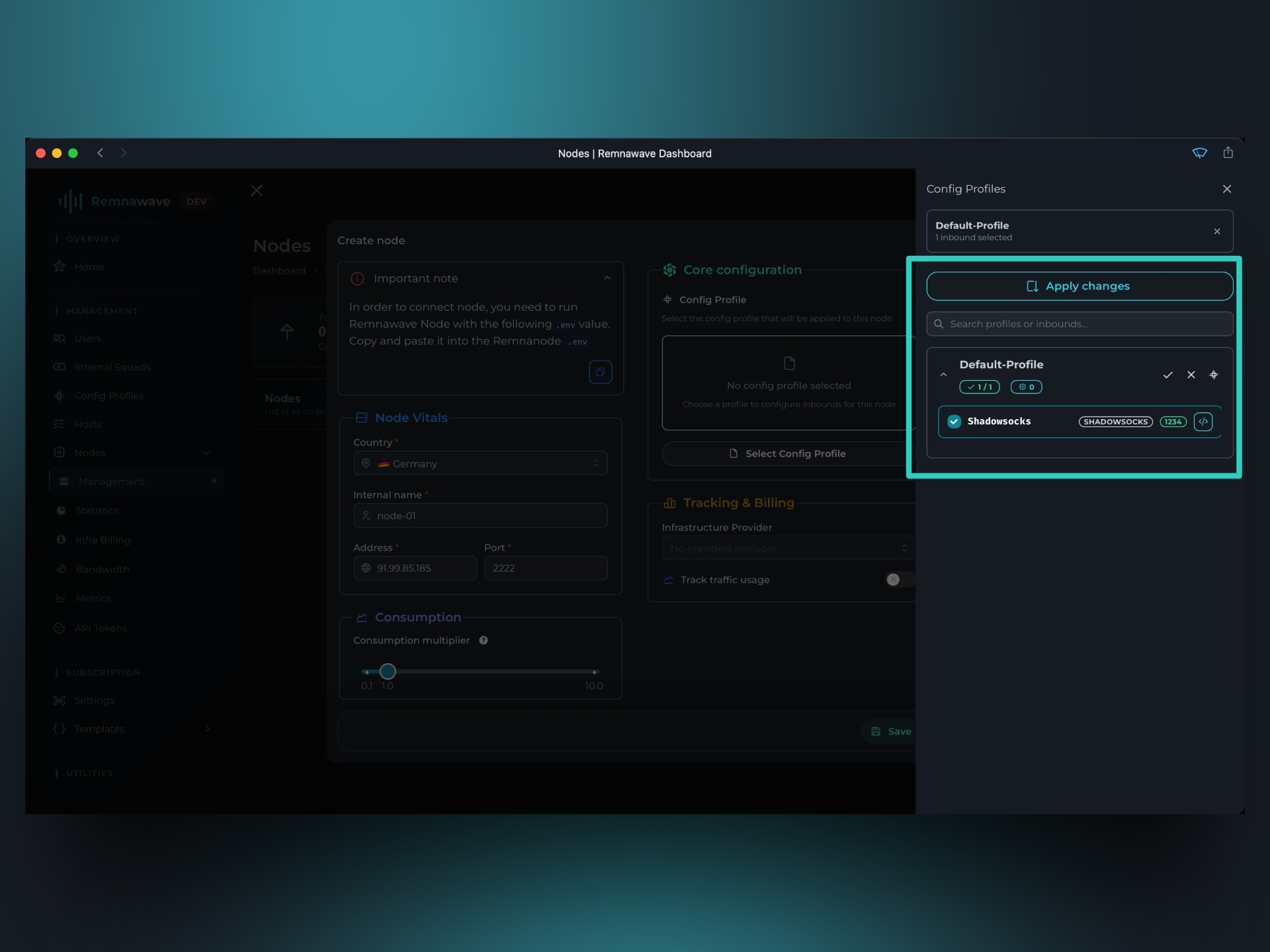The height and width of the screenshot is (952, 1270).
Task: Deselect all inbounds with the X icon
Action: click(x=1191, y=375)
